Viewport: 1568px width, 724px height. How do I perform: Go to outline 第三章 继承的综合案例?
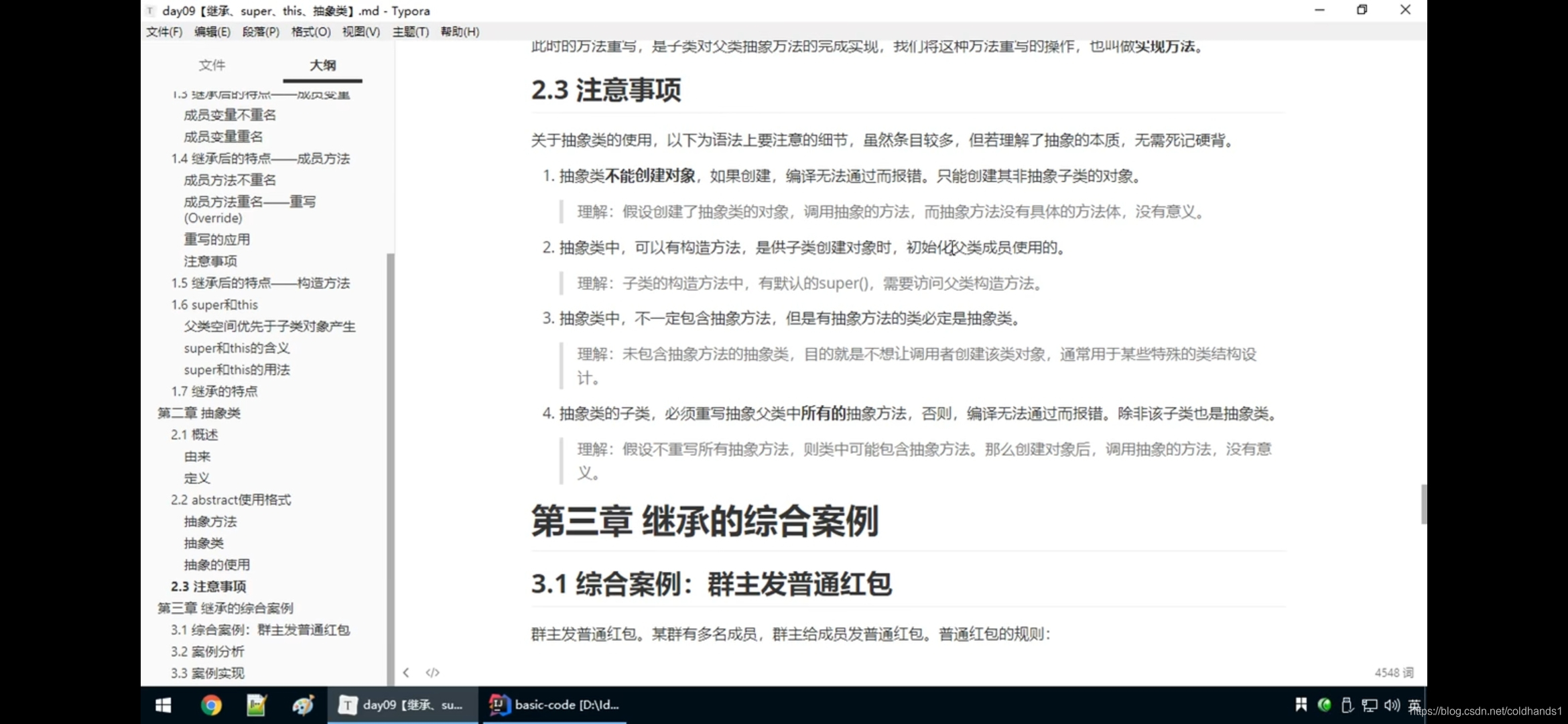tap(225, 608)
